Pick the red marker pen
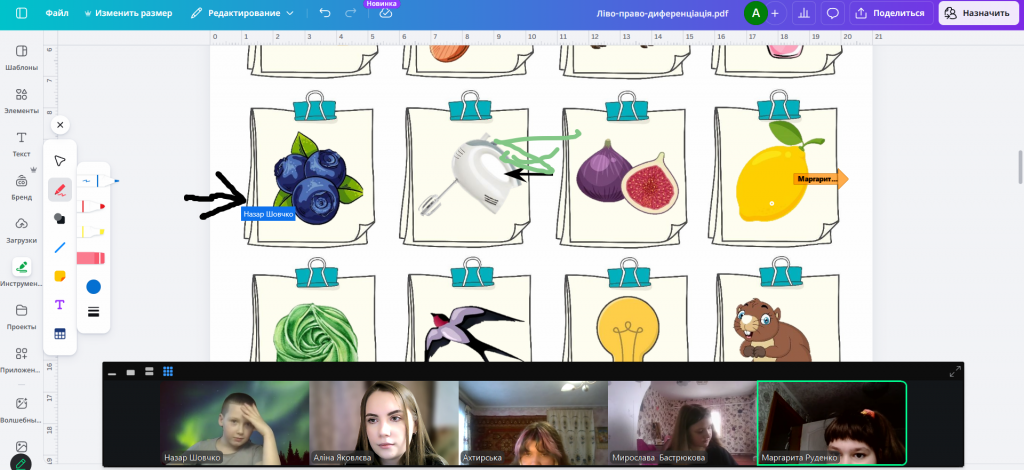Screen dimensions: 1024x470 pos(93,206)
